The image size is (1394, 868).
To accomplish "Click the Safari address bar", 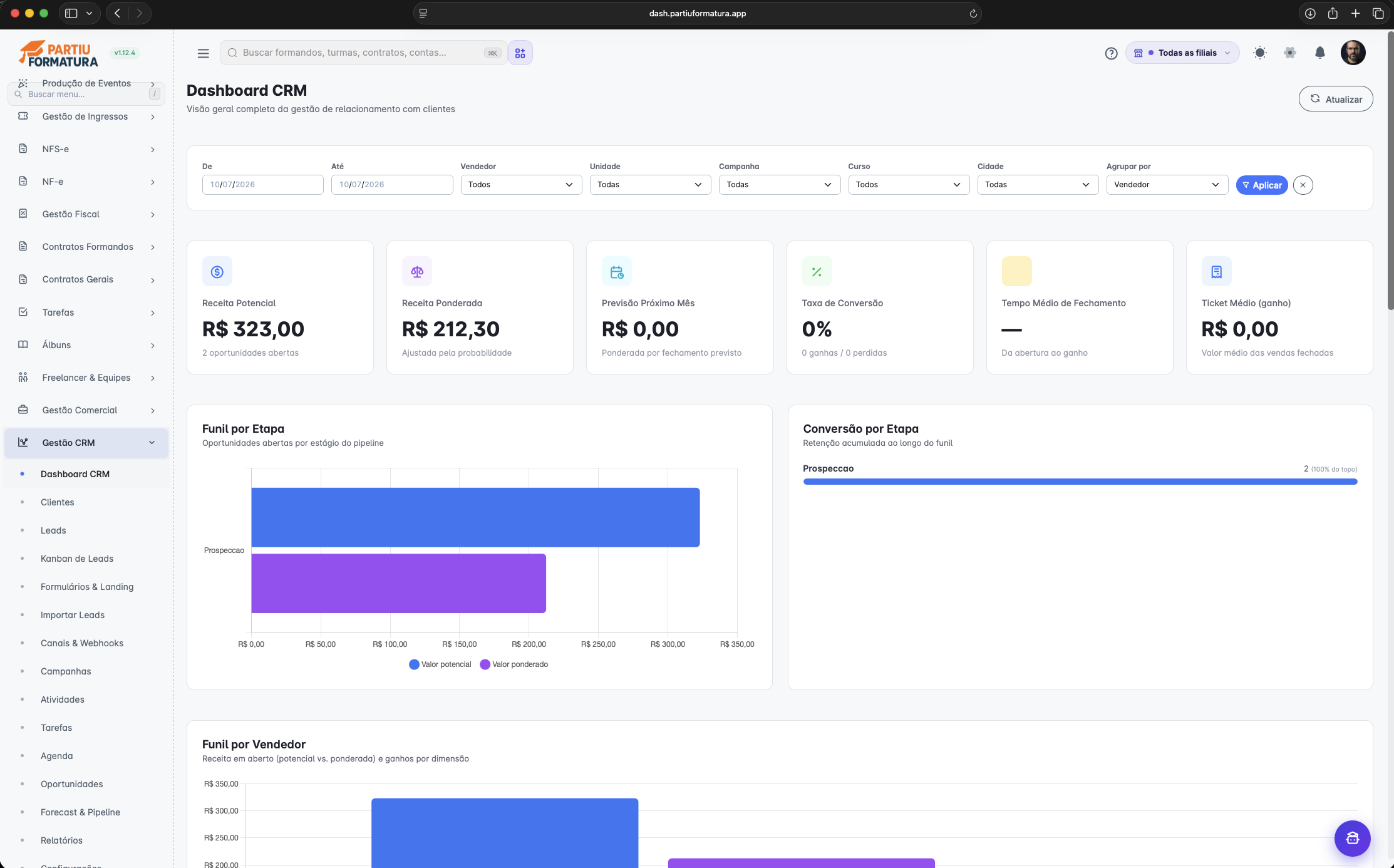I will click(x=697, y=13).
